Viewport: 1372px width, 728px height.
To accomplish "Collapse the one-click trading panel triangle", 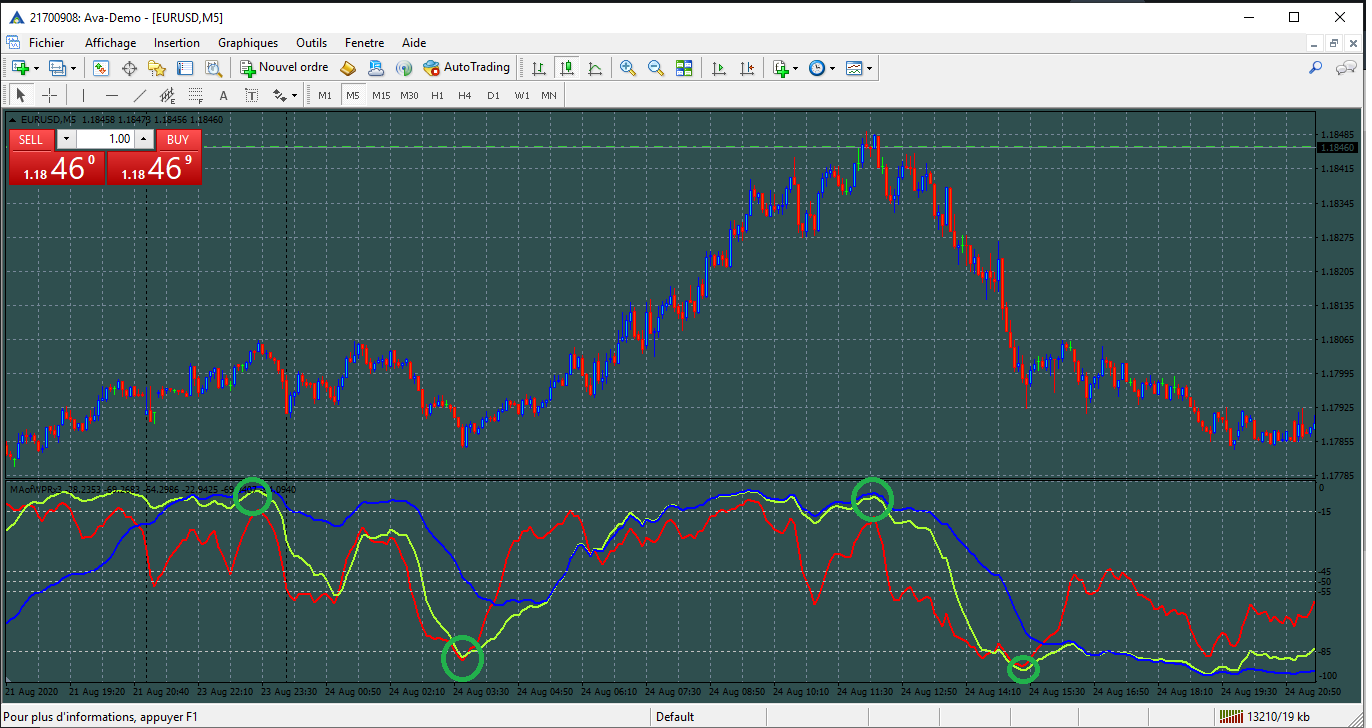I will [12, 119].
